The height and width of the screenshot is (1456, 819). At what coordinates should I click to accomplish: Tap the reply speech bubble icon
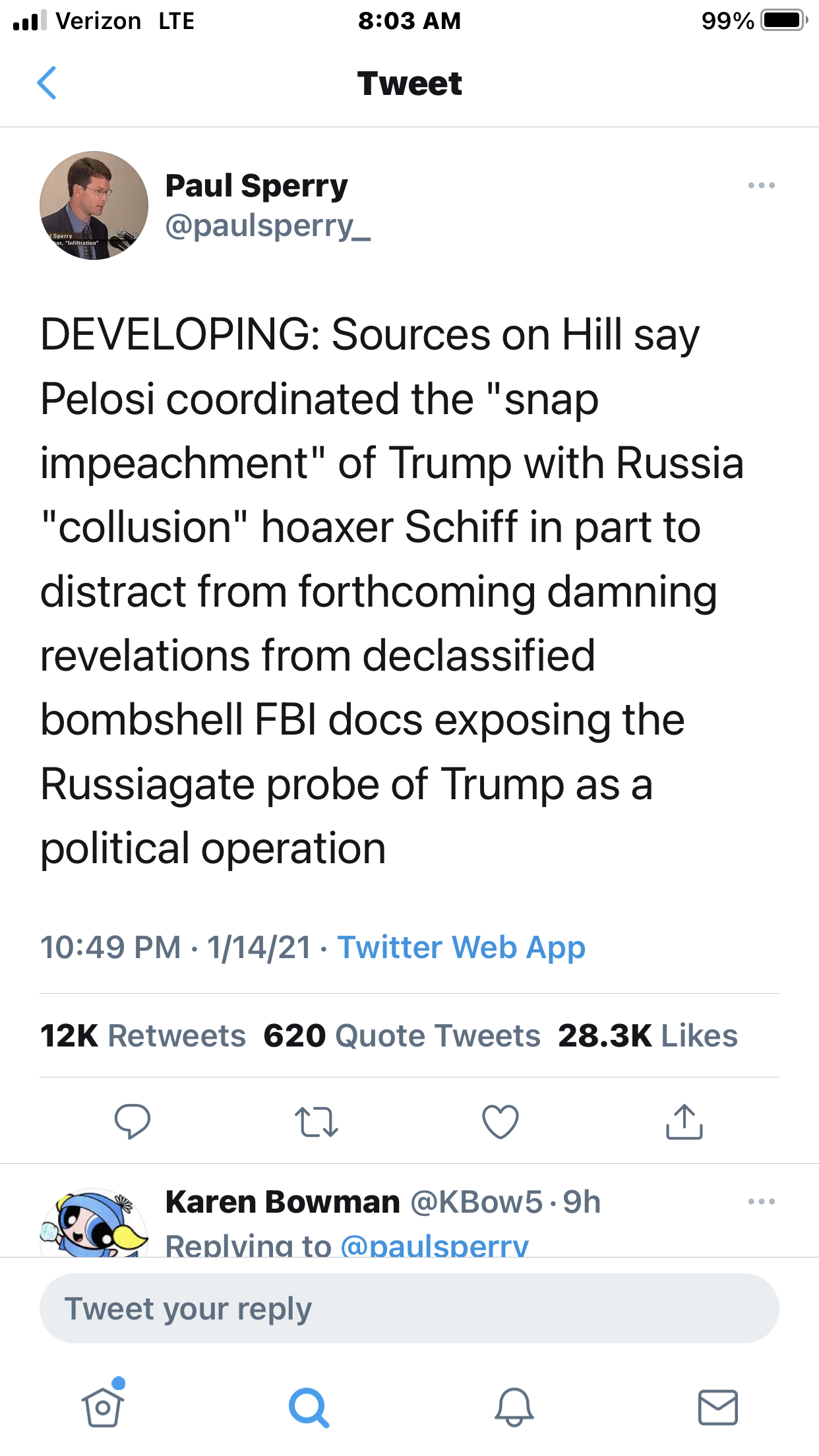point(133,1121)
